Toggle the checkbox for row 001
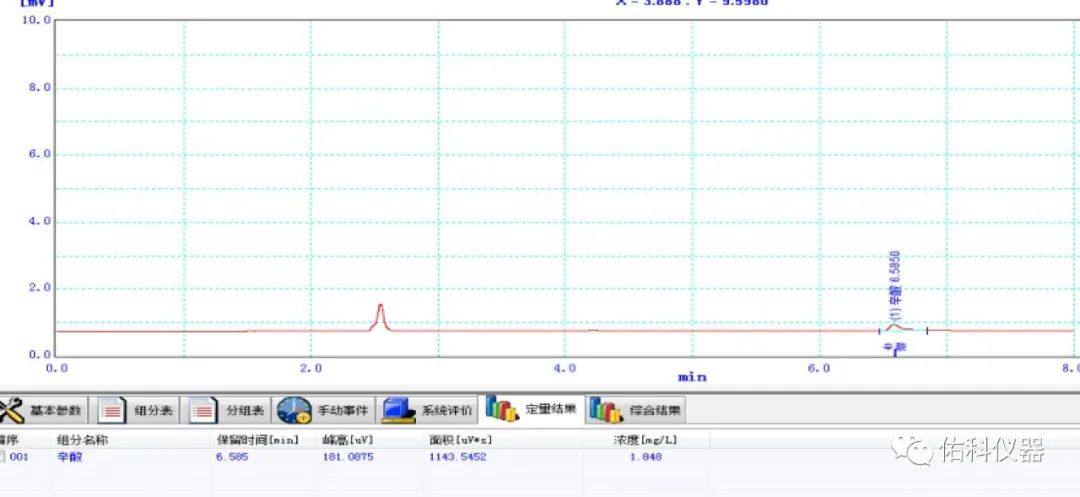The image size is (1080, 497). [3, 457]
